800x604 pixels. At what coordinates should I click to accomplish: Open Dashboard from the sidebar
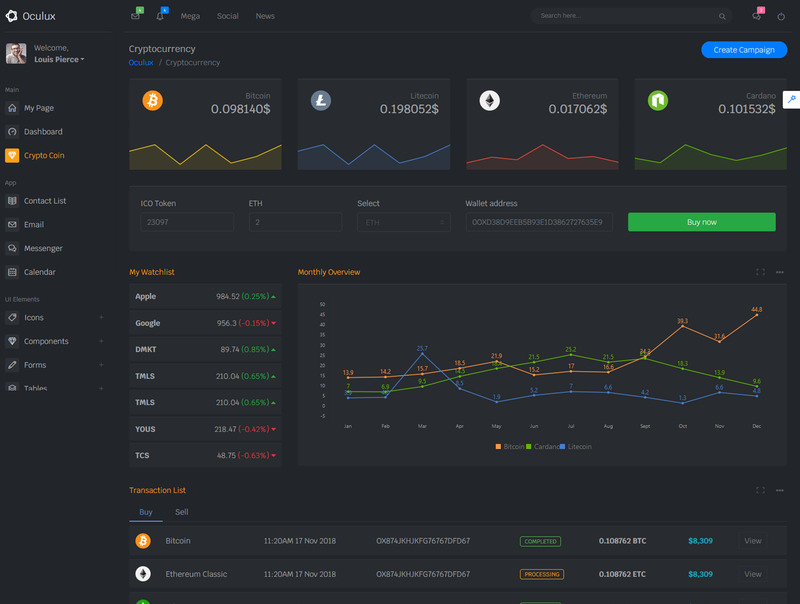[x=43, y=132]
